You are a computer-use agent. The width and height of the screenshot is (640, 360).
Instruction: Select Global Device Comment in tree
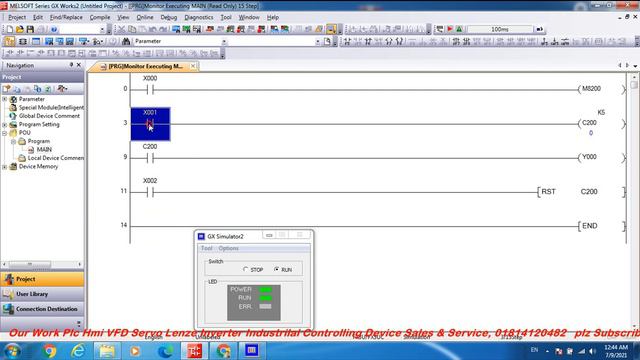tap(49, 116)
